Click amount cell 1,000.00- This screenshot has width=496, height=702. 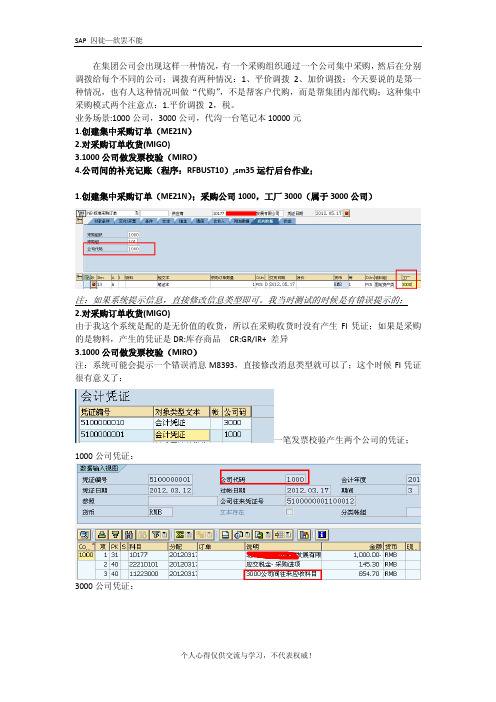tap(352, 555)
